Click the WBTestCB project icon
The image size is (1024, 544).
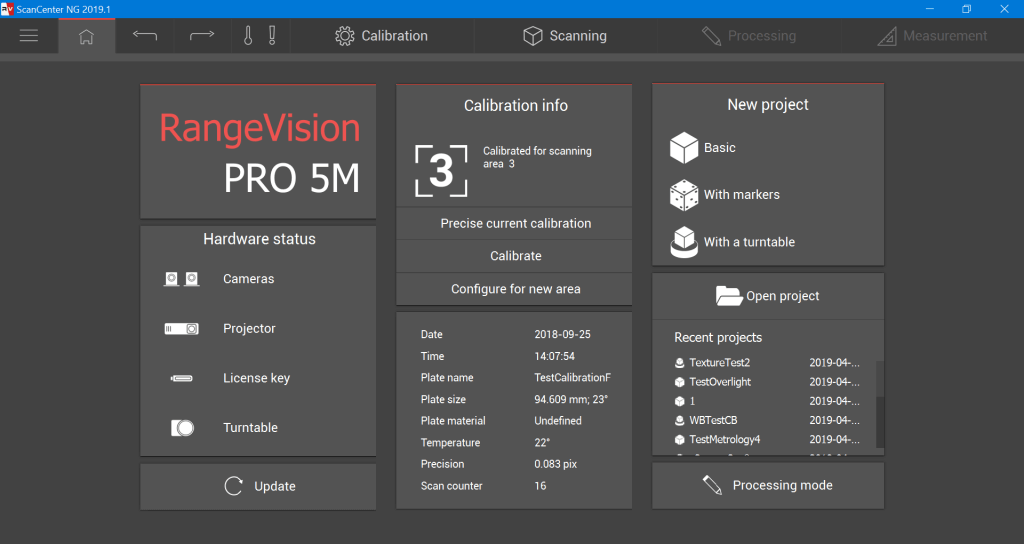pos(679,421)
